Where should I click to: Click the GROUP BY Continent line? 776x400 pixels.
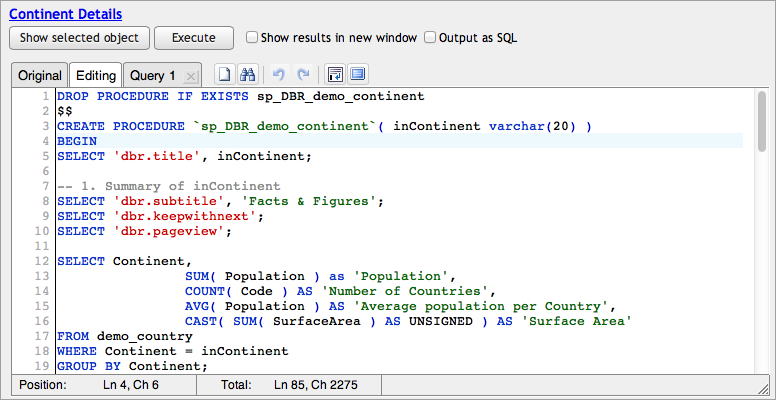click(x=132, y=367)
